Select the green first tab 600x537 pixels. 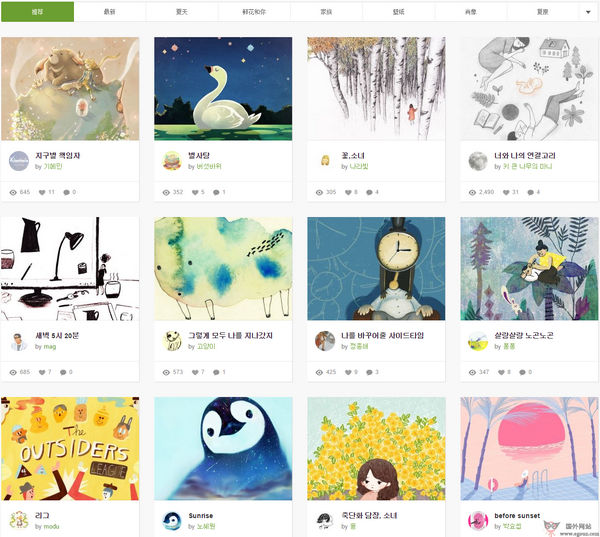pos(38,12)
